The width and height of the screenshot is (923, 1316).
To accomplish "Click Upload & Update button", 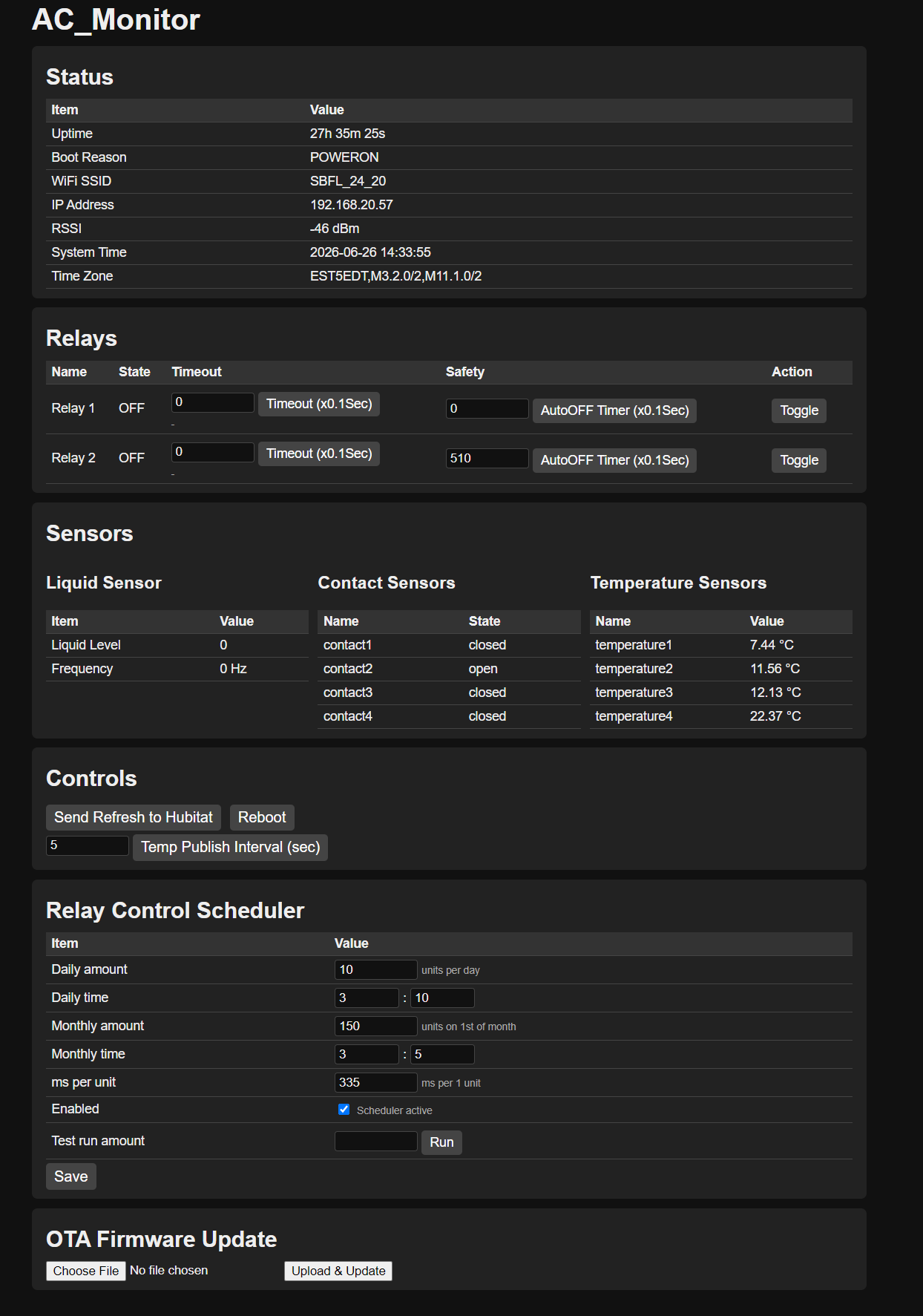I will pyautogui.click(x=338, y=1271).
